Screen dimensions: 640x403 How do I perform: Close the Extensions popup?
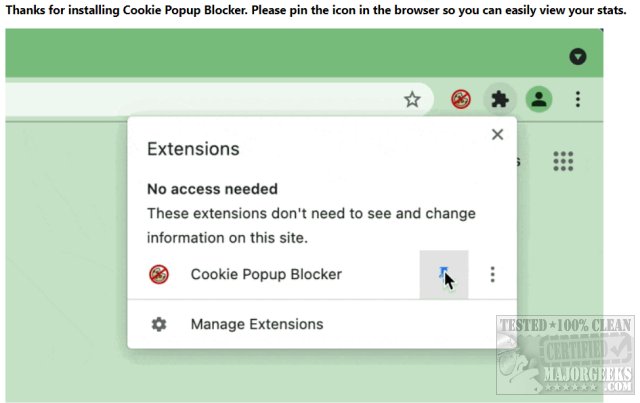tap(497, 135)
